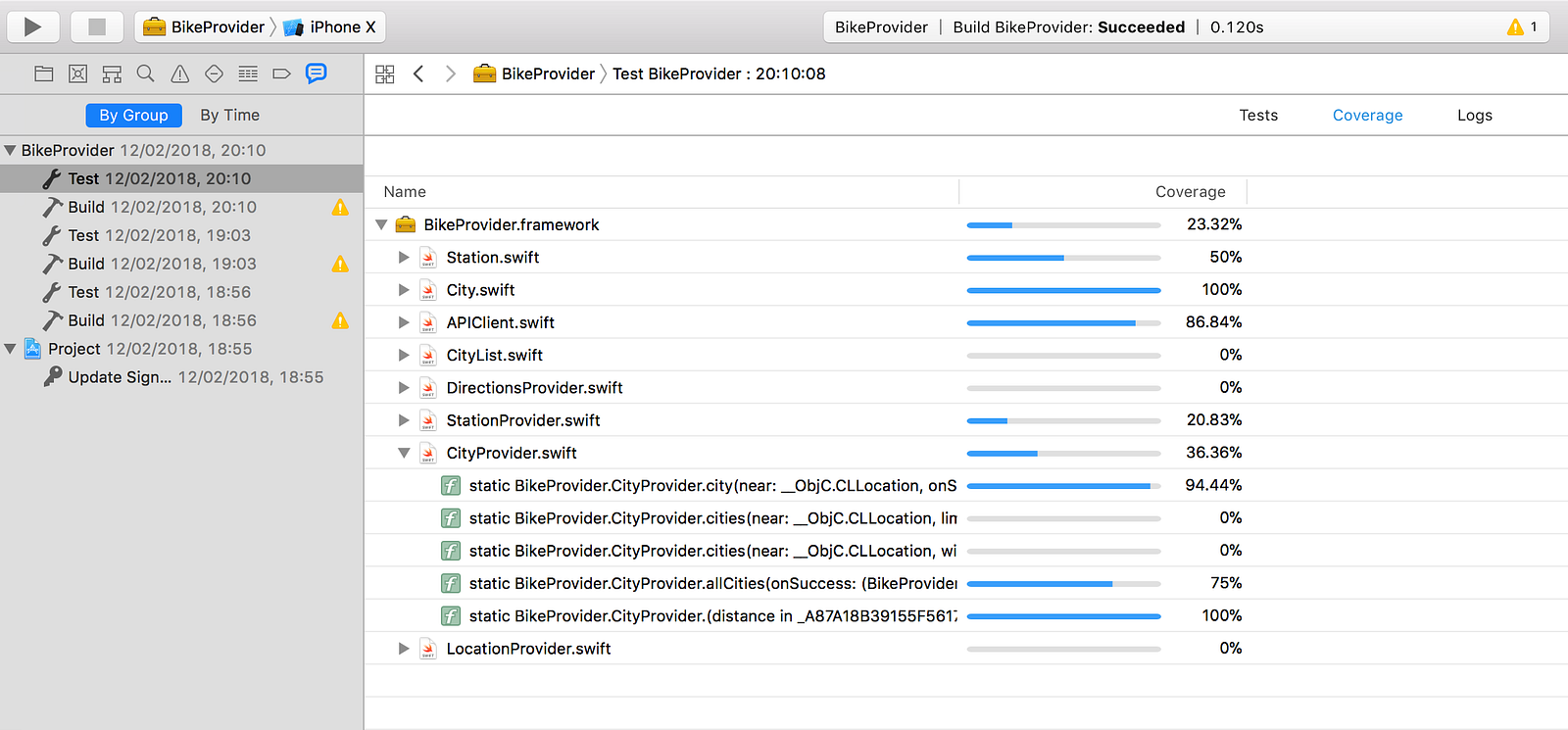The image size is (1568, 730).
Task: Click the Project blueprint icon in sidebar
Action: 32,349
